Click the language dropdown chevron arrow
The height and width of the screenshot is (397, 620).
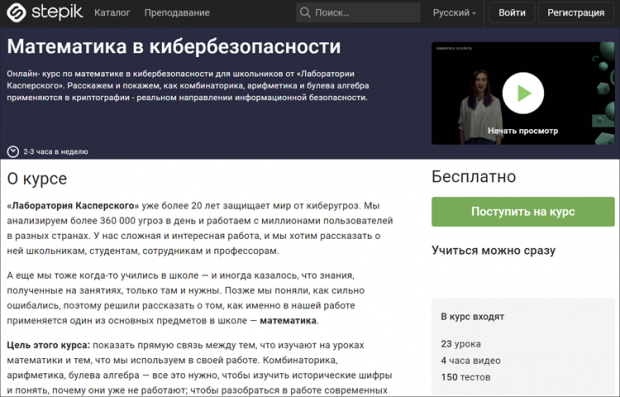click(474, 13)
